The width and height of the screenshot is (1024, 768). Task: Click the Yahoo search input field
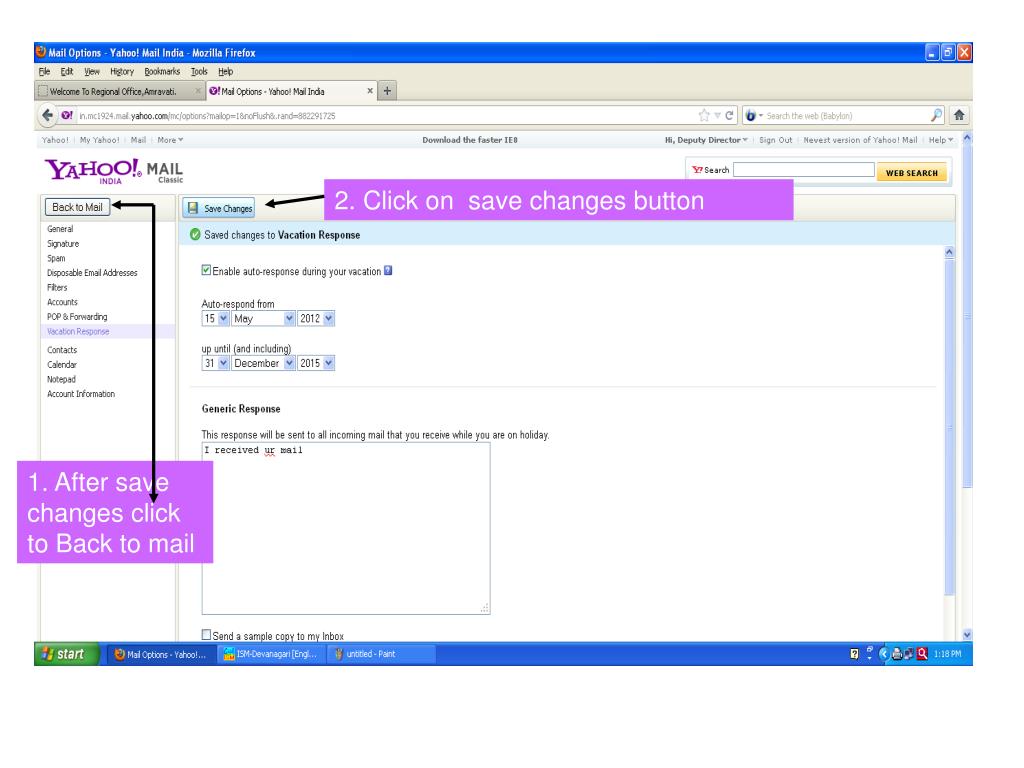click(x=803, y=170)
